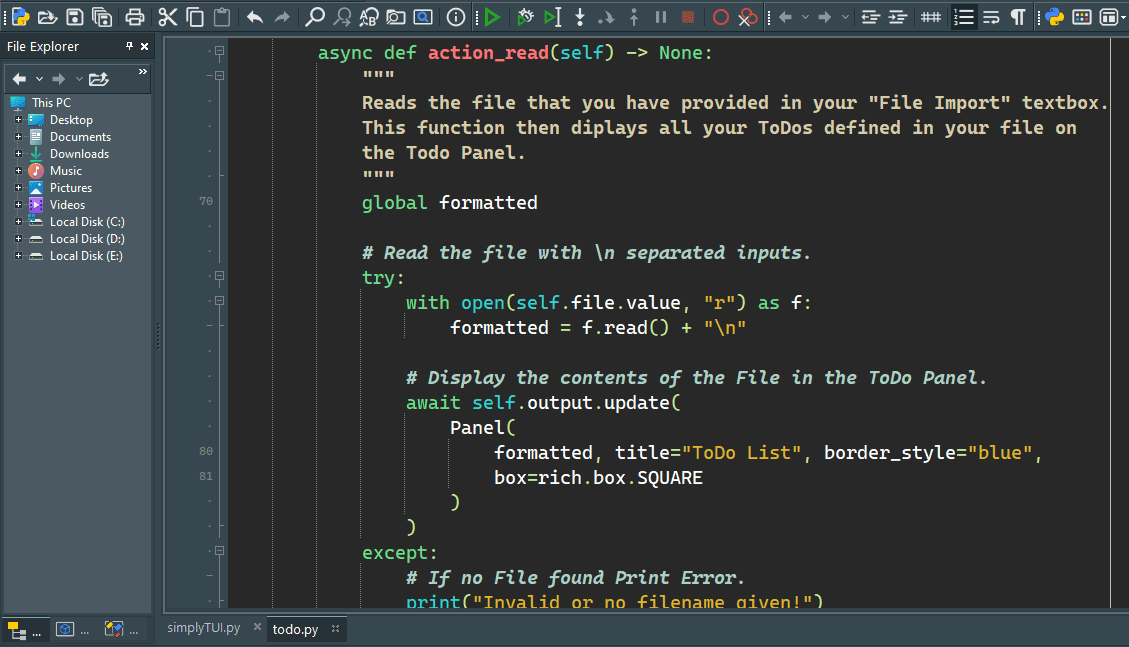The width and height of the screenshot is (1129, 647).
Task: Expand the Local Disk (C:) tree node
Action: tap(17, 221)
